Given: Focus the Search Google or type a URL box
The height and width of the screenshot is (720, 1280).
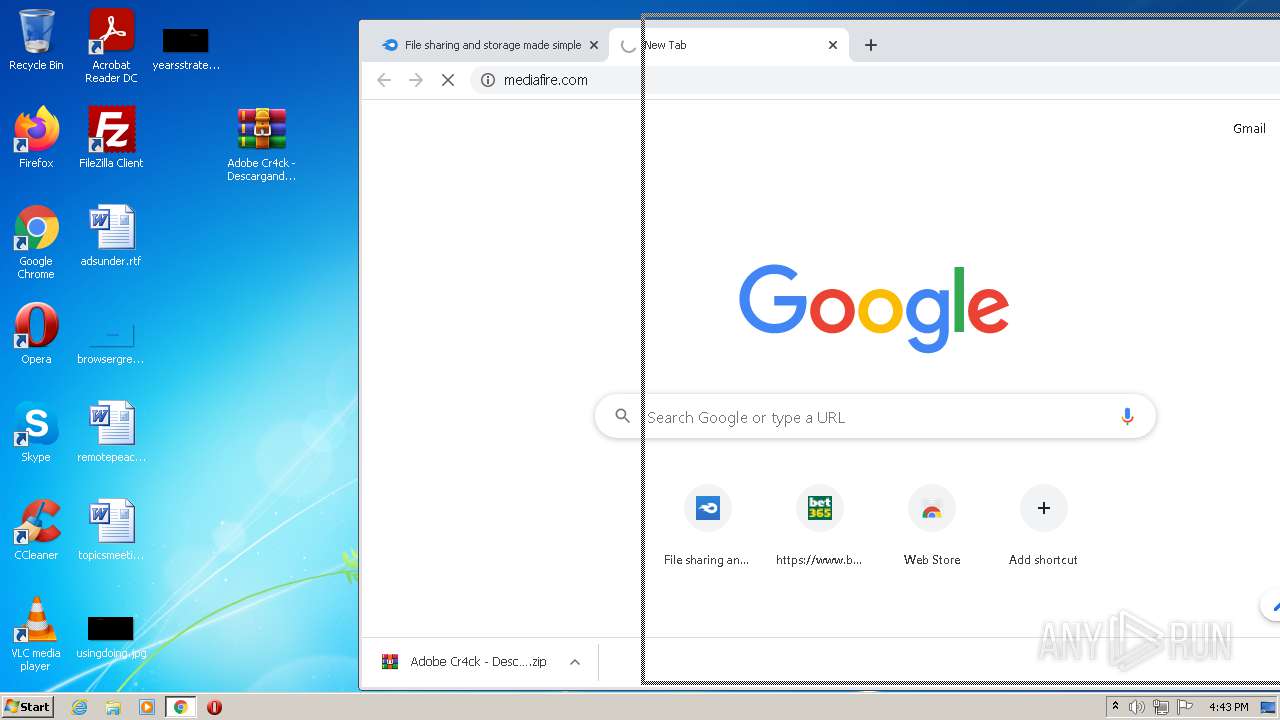Looking at the screenshot, I should pos(875,417).
